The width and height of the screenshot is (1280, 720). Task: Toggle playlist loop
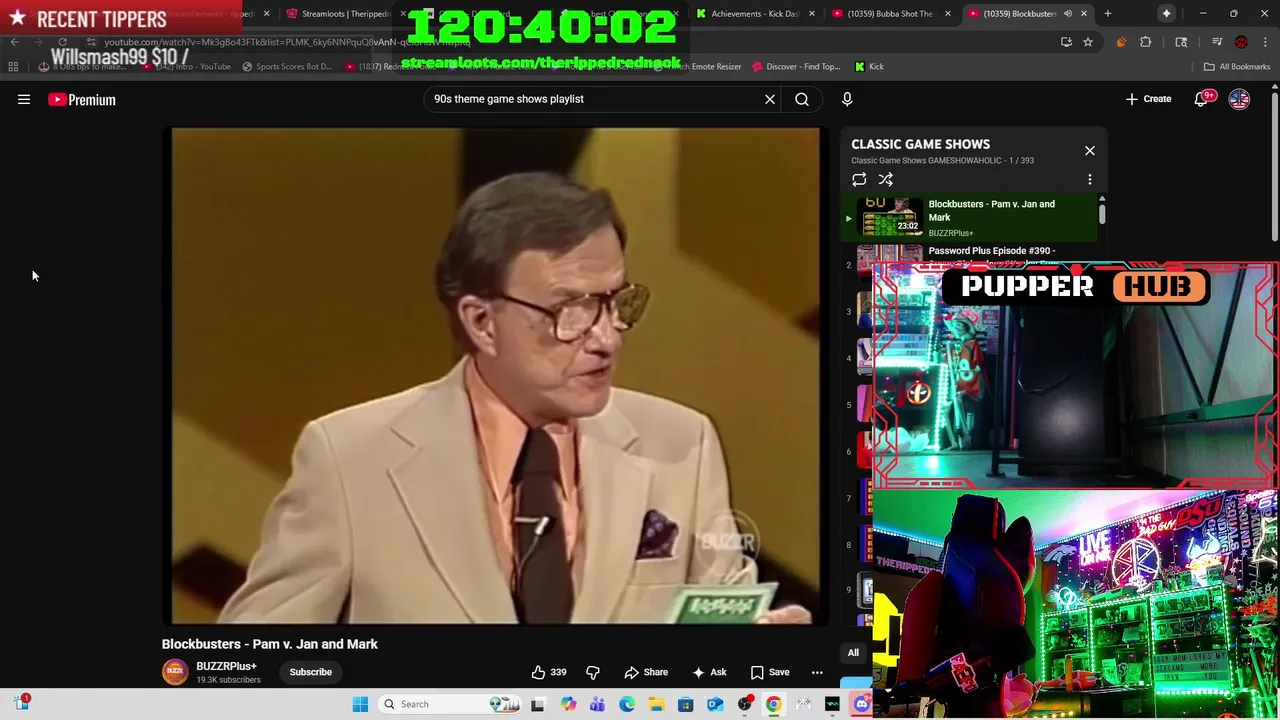(x=859, y=180)
